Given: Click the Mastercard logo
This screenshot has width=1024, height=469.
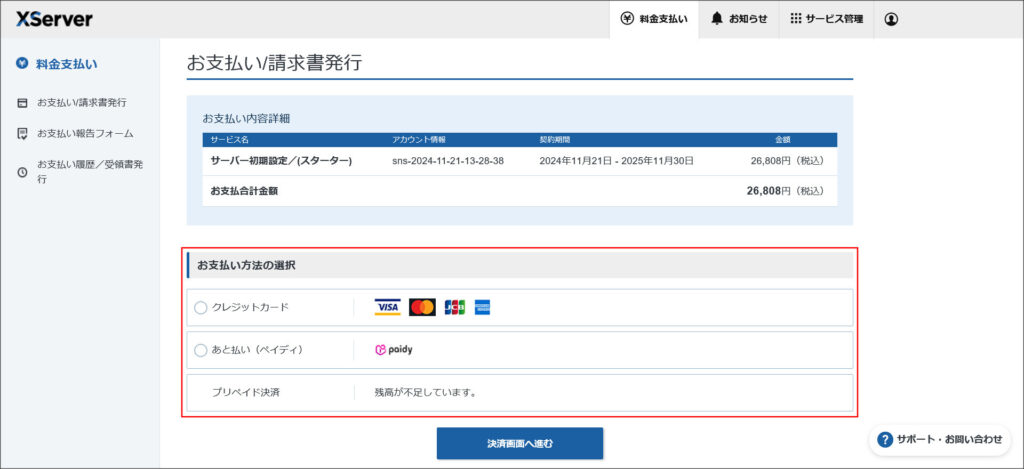Looking at the screenshot, I should [x=423, y=307].
